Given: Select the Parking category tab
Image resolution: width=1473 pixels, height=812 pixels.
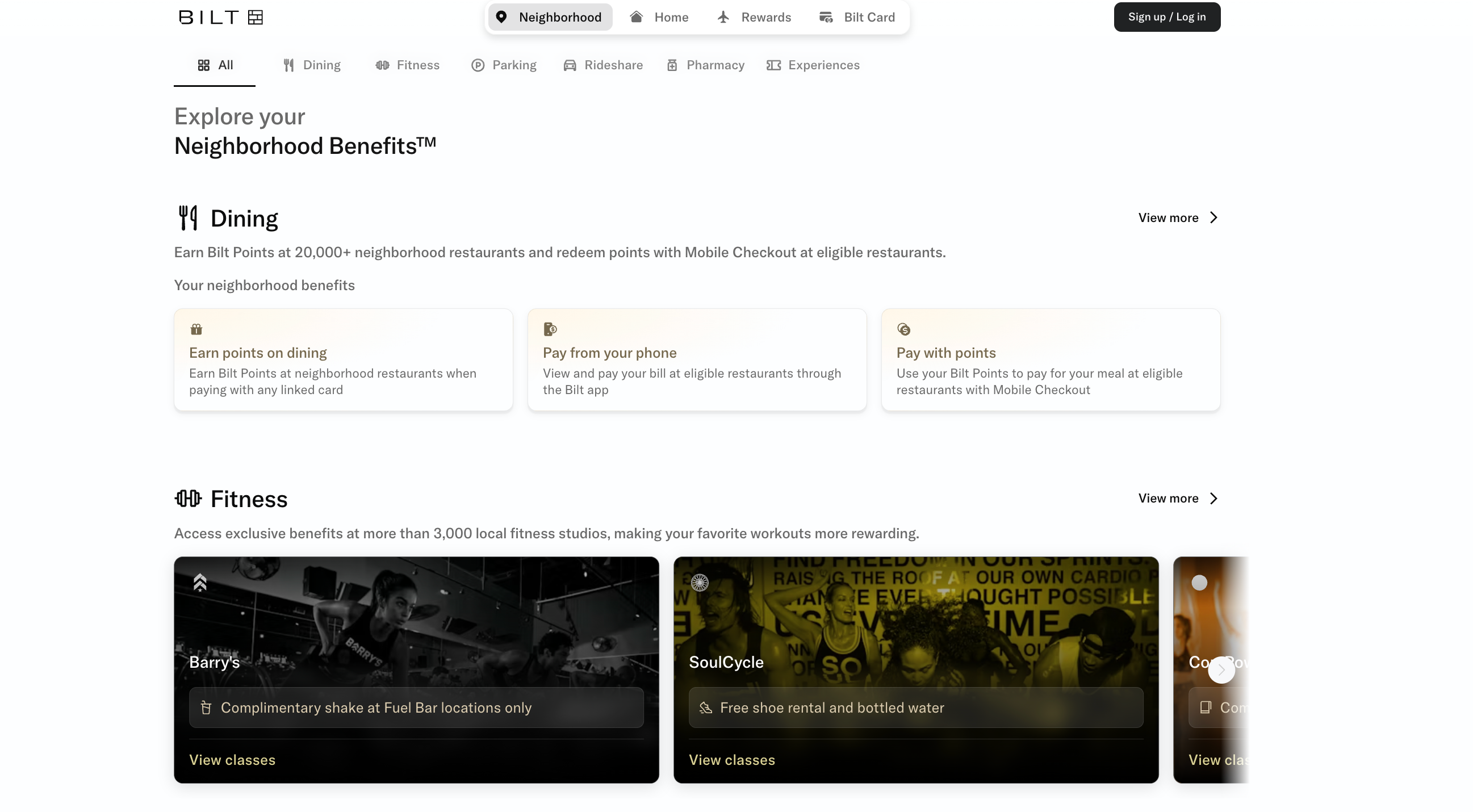Looking at the screenshot, I should coord(504,65).
